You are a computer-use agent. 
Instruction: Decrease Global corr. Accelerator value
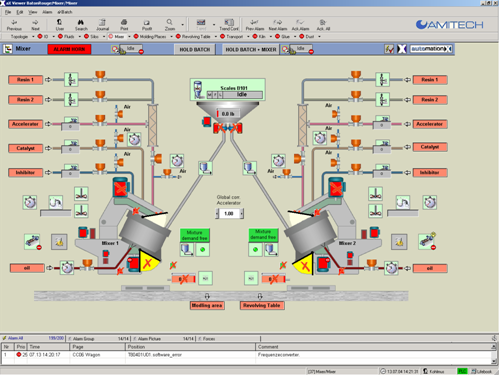[217, 213]
